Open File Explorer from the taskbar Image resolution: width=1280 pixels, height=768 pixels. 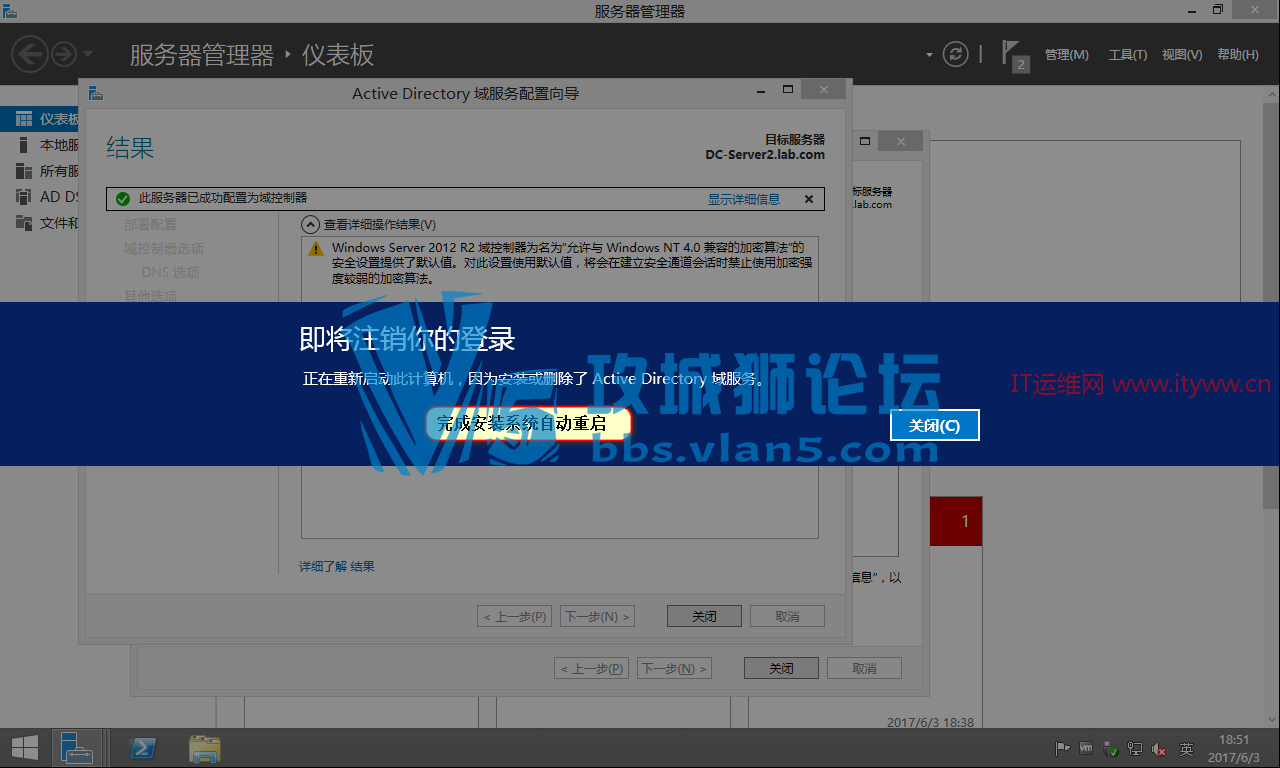pos(204,748)
